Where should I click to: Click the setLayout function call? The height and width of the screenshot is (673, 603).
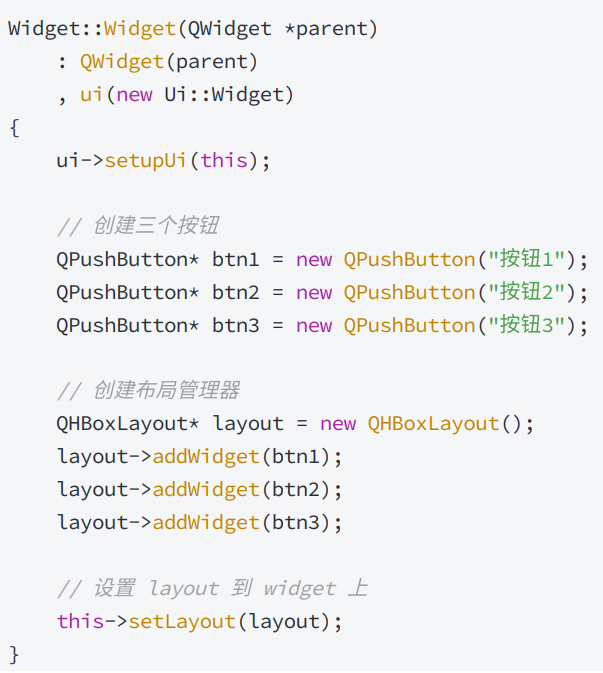click(x=182, y=622)
